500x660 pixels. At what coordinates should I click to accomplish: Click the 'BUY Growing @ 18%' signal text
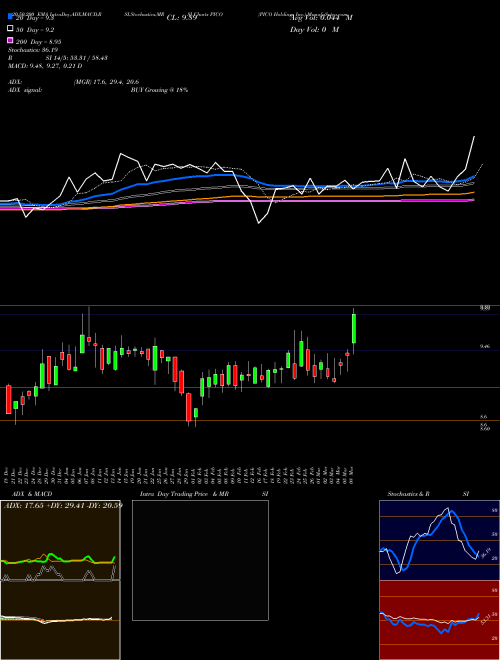click(x=159, y=90)
